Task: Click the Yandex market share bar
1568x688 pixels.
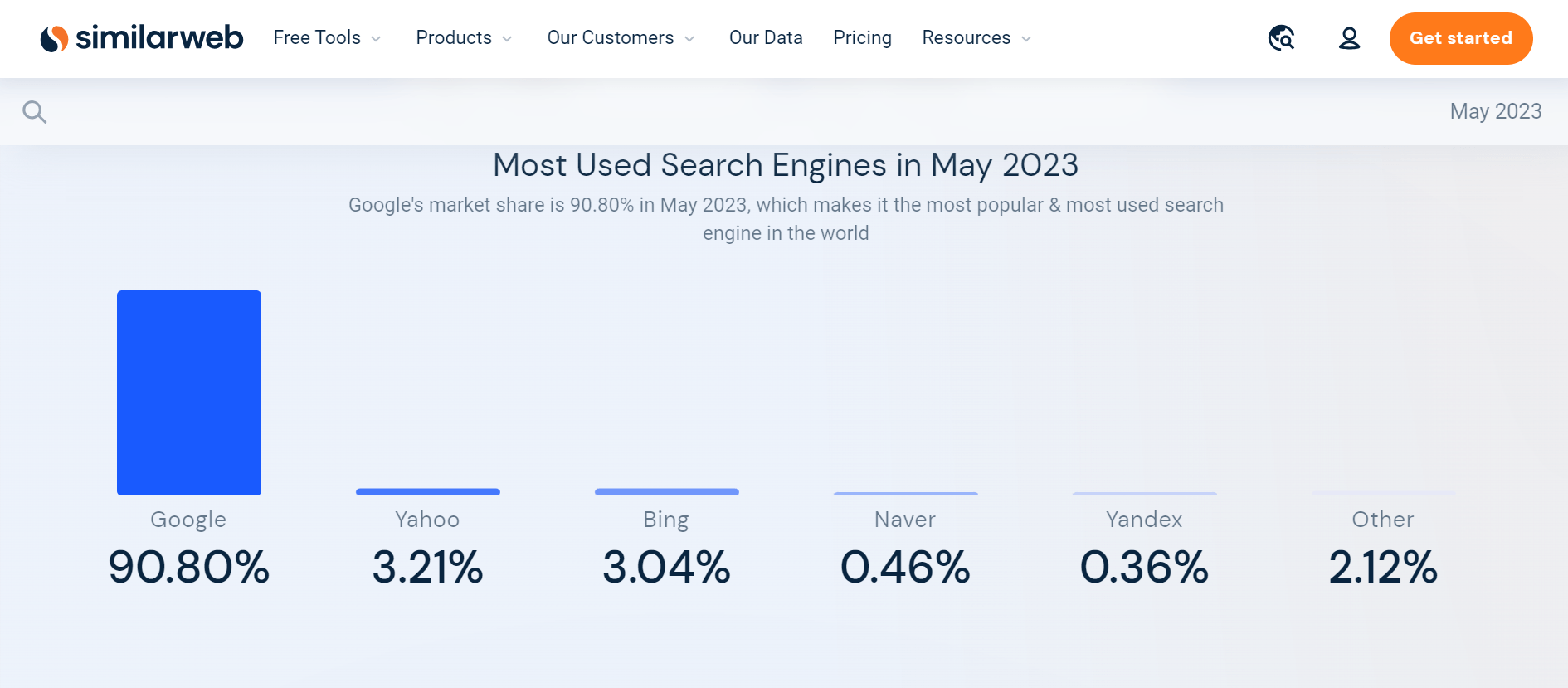Action: pos(1145,493)
